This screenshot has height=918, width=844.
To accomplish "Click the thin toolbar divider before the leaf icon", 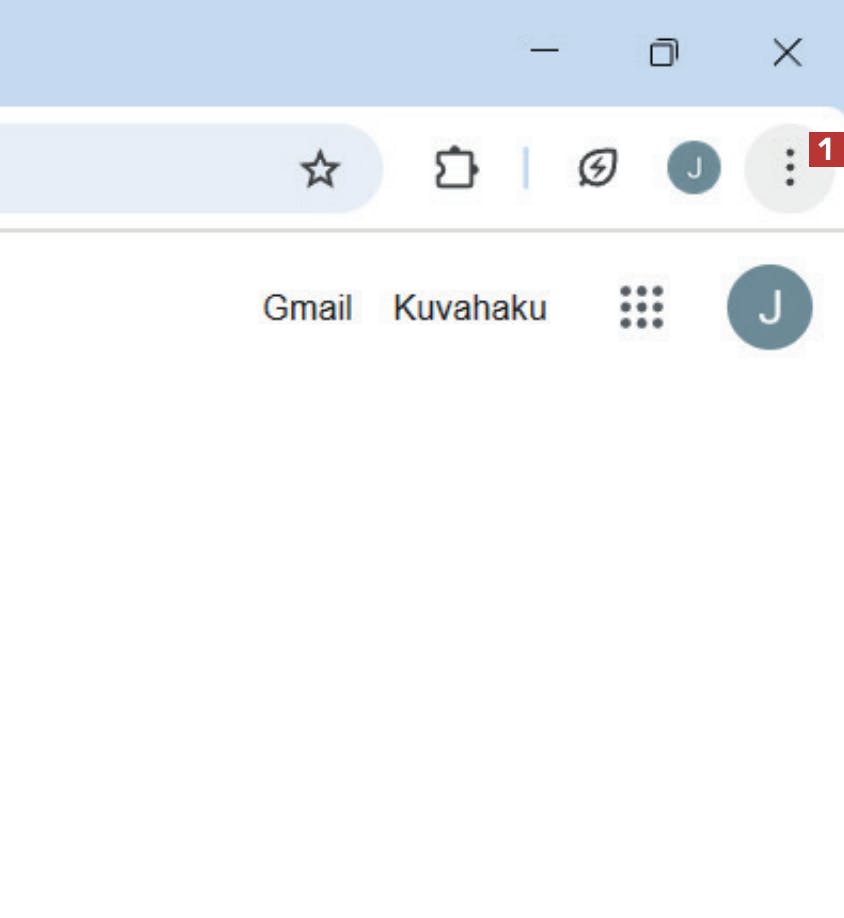I will 526,168.
